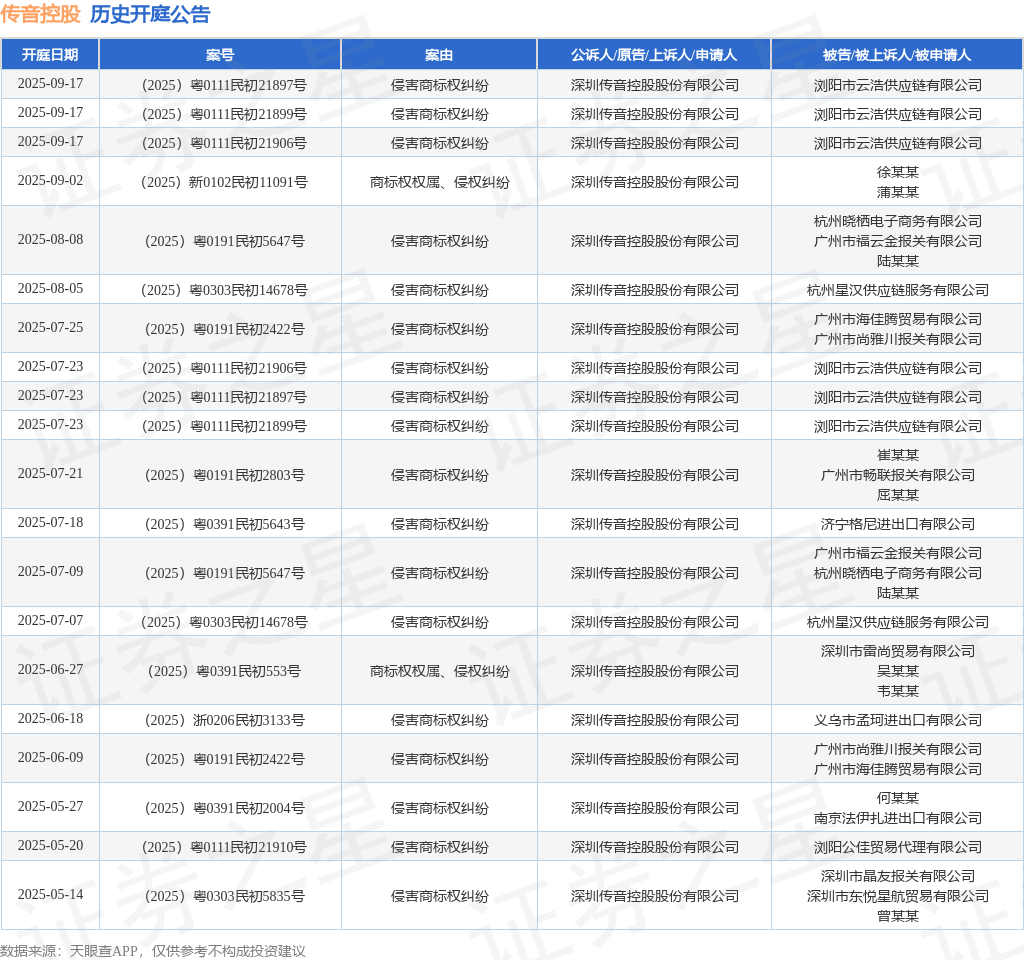The image size is (1024, 960).
Task: Click defendant 浏阳公佳贸易代理有限公司
Action: tap(898, 848)
